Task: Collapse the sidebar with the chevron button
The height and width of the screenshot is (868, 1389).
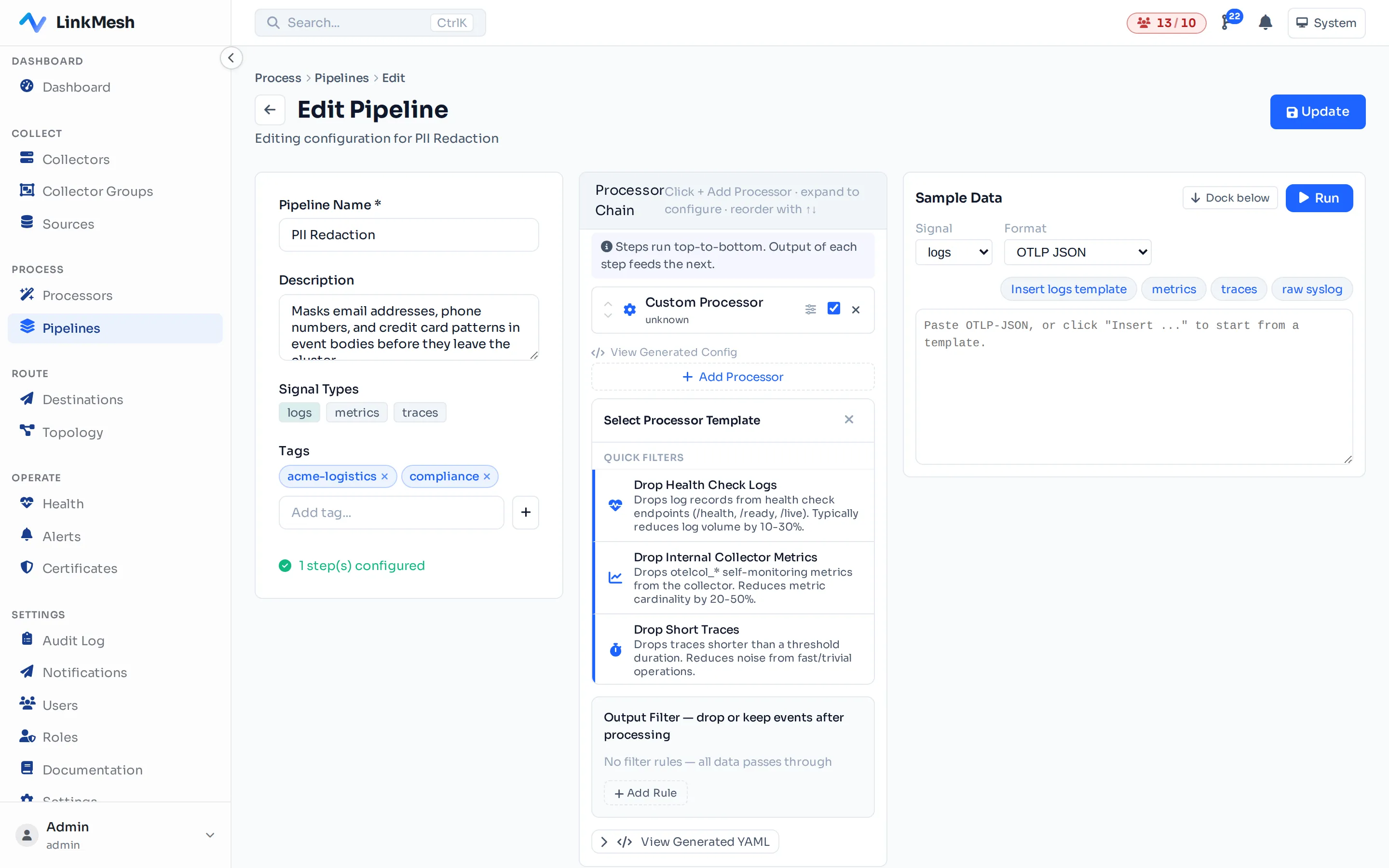Action: pos(231,57)
